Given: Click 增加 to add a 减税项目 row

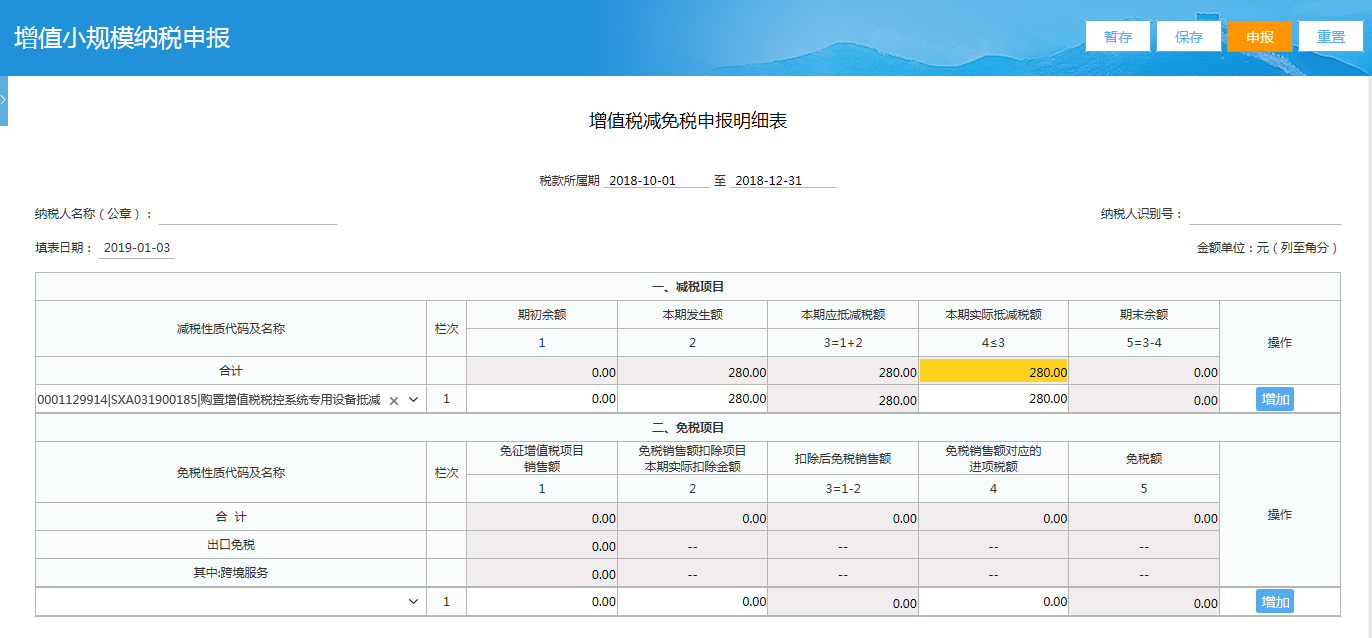Looking at the screenshot, I should (x=1275, y=398).
